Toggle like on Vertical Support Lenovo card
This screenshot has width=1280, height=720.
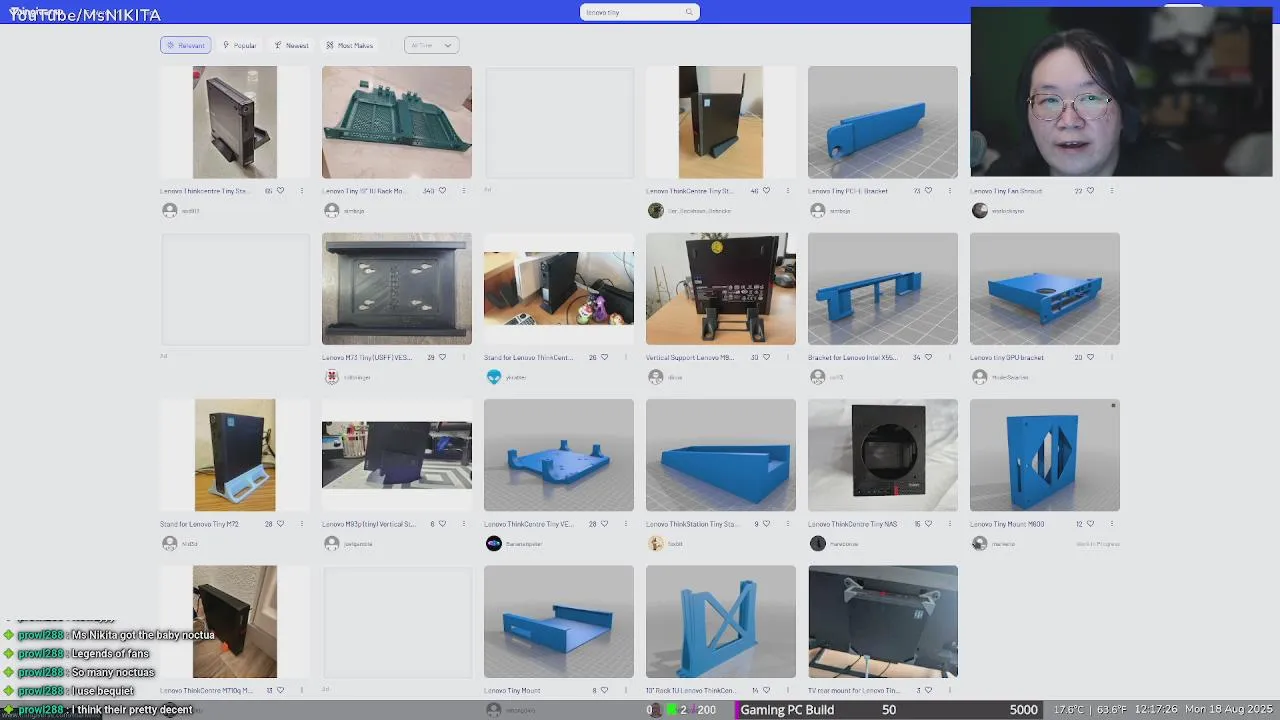tap(766, 357)
